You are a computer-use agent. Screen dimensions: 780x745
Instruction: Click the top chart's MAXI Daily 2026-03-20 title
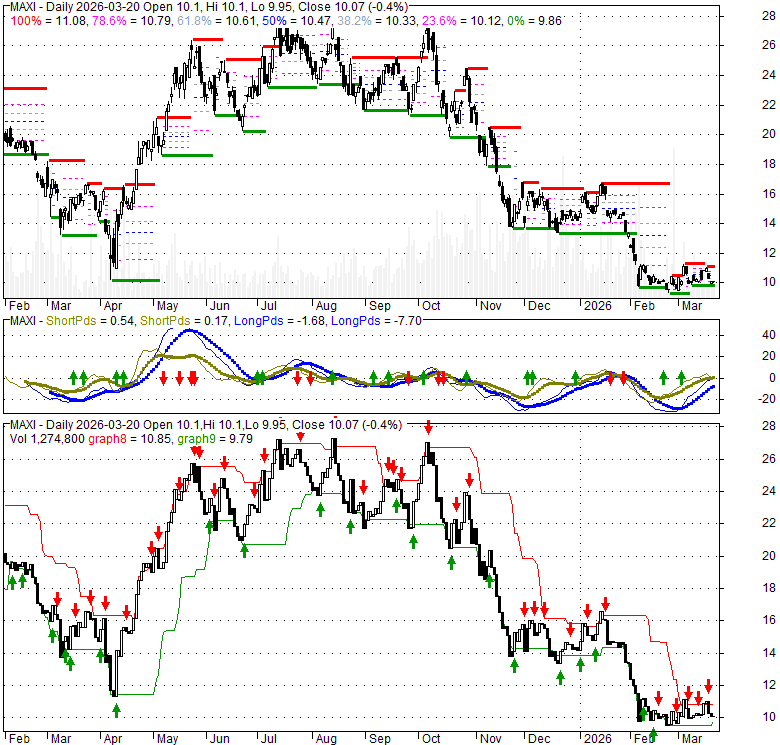209,7
